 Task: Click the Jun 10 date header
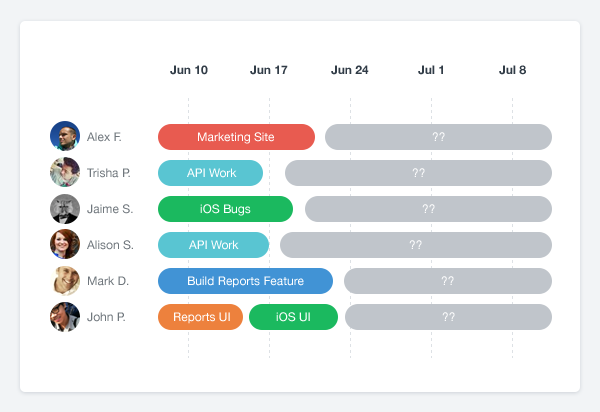189,70
